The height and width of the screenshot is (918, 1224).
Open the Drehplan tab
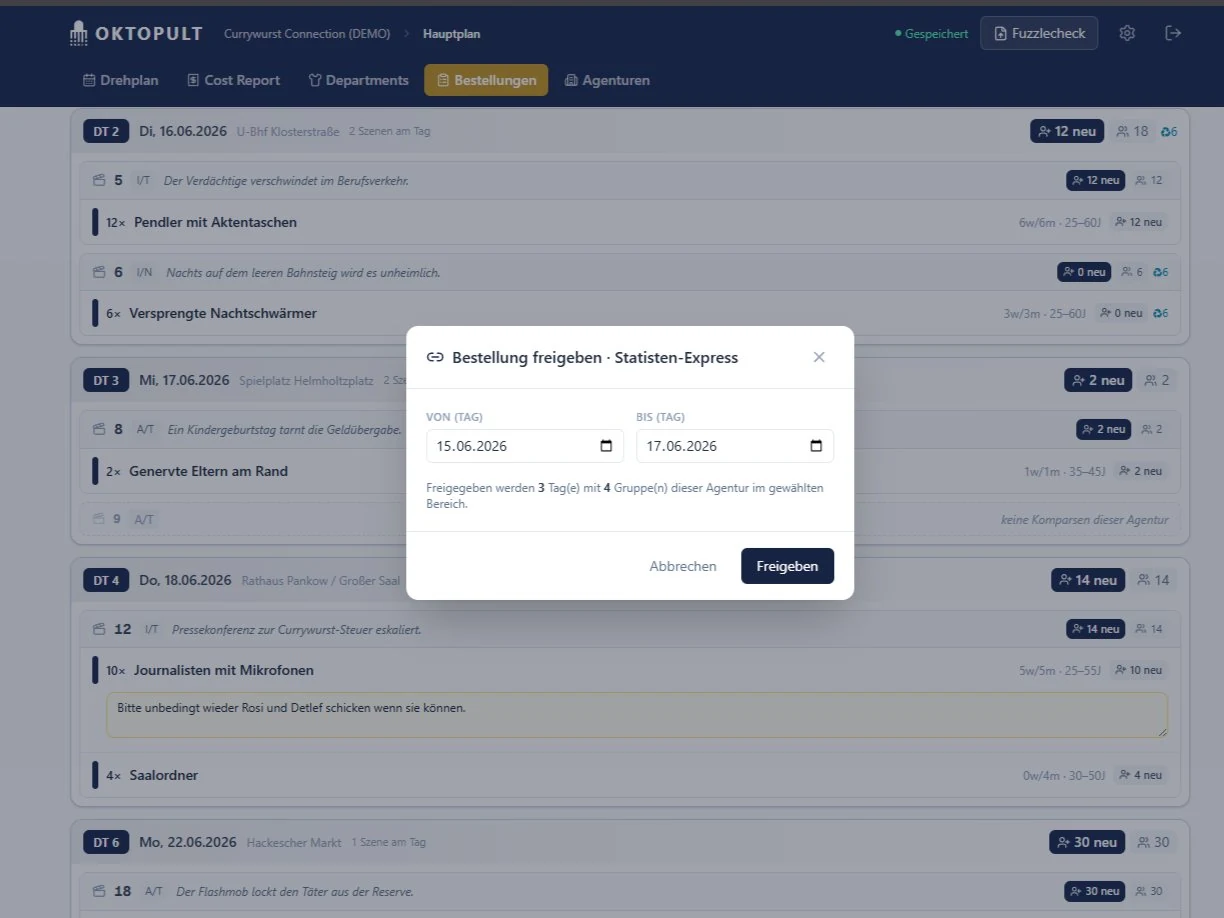coord(120,80)
